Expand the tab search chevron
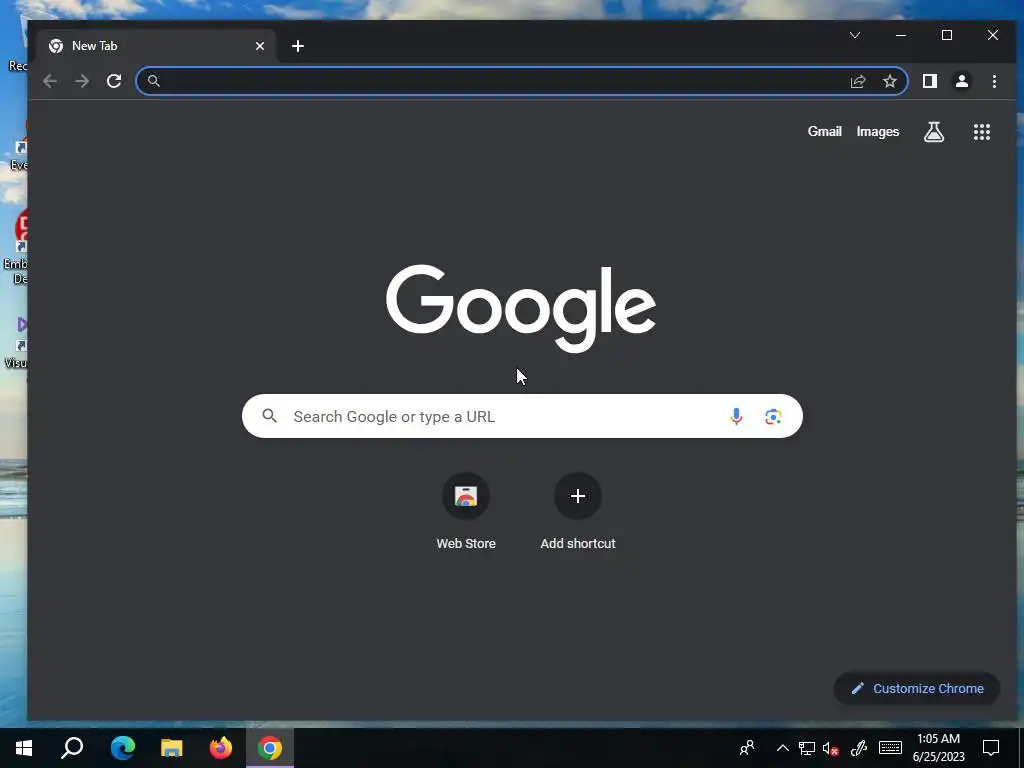Viewport: 1024px width, 768px height. point(855,35)
